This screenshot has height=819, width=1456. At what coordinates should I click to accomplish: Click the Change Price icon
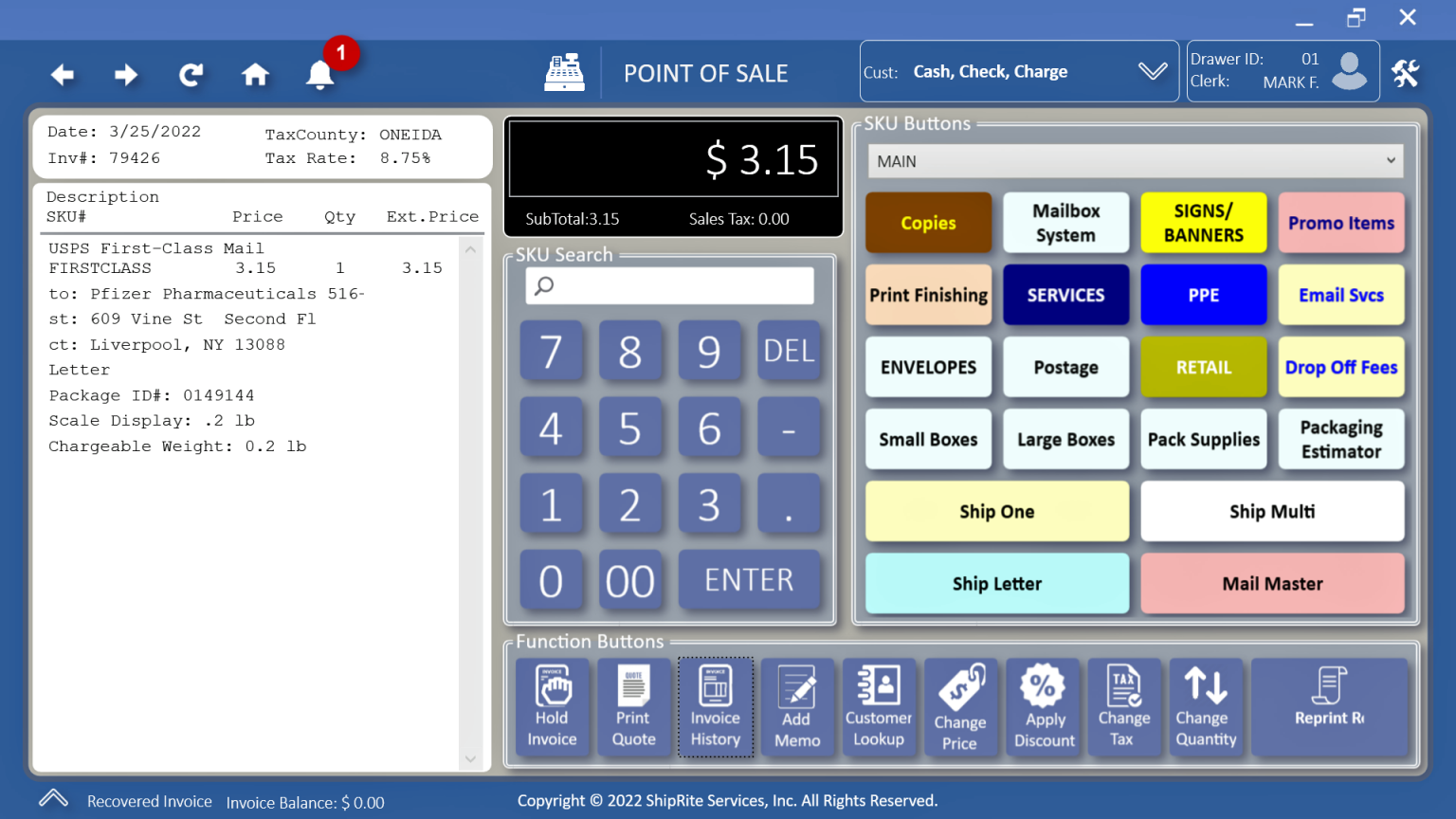[x=961, y=707]
